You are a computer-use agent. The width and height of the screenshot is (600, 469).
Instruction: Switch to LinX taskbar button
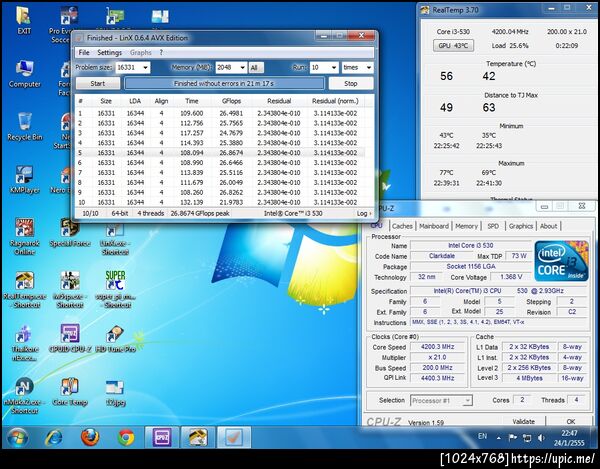coord(234,437)
